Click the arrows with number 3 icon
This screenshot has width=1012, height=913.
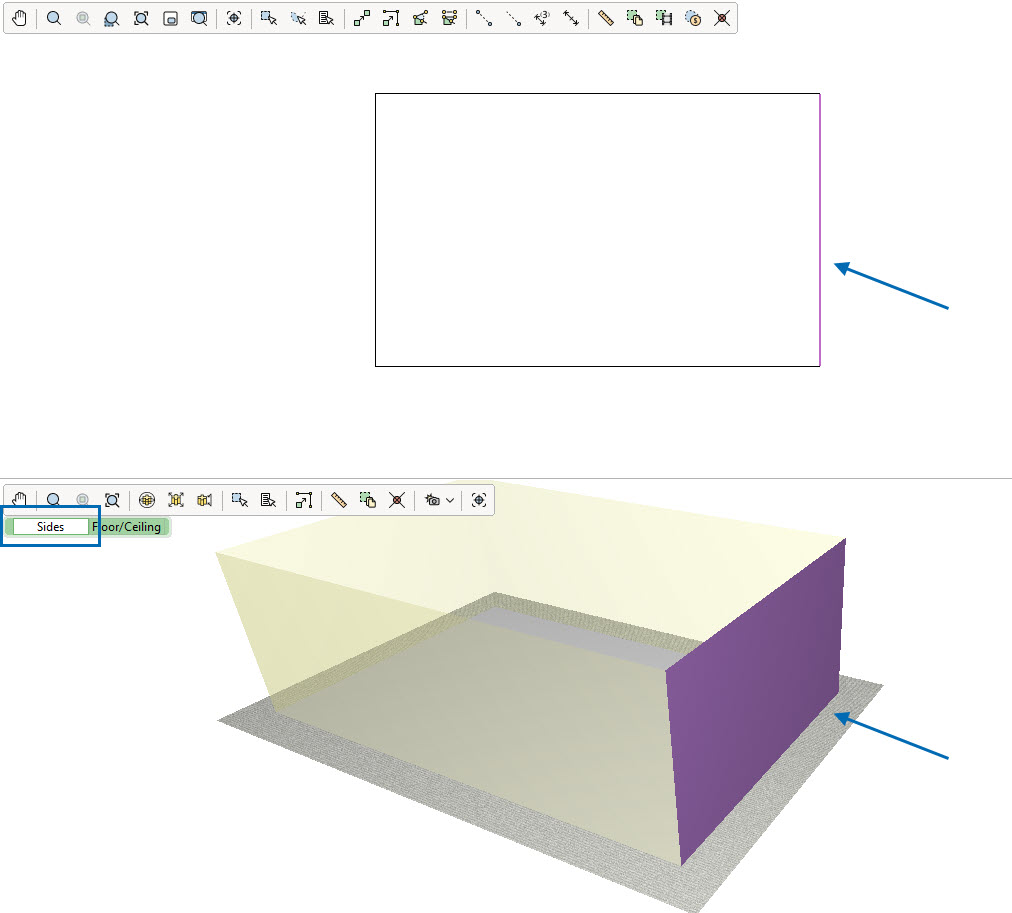542,18
